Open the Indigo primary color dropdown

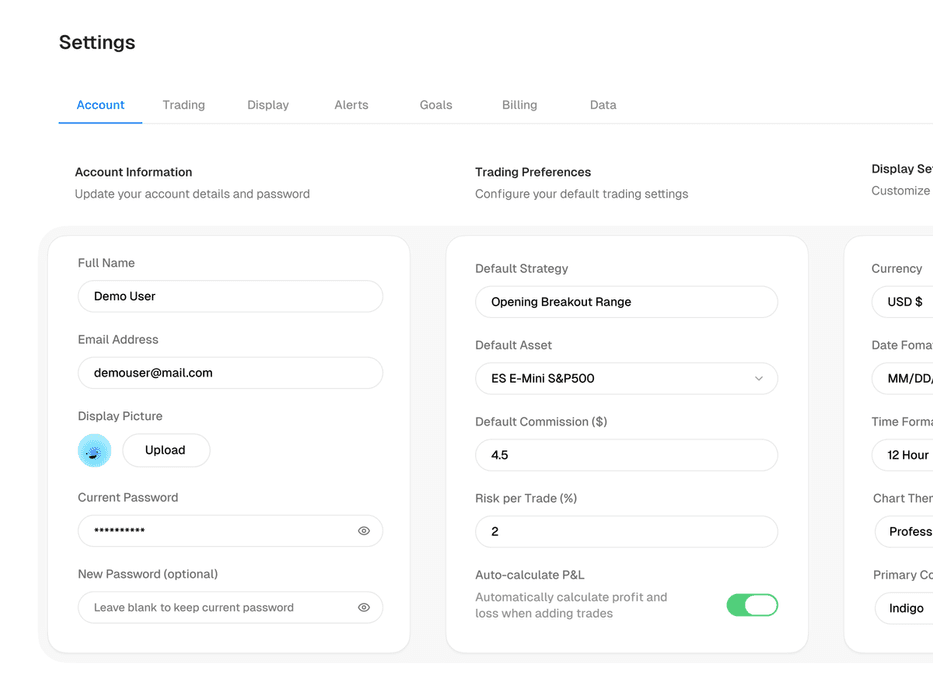[x=904, y=608]
